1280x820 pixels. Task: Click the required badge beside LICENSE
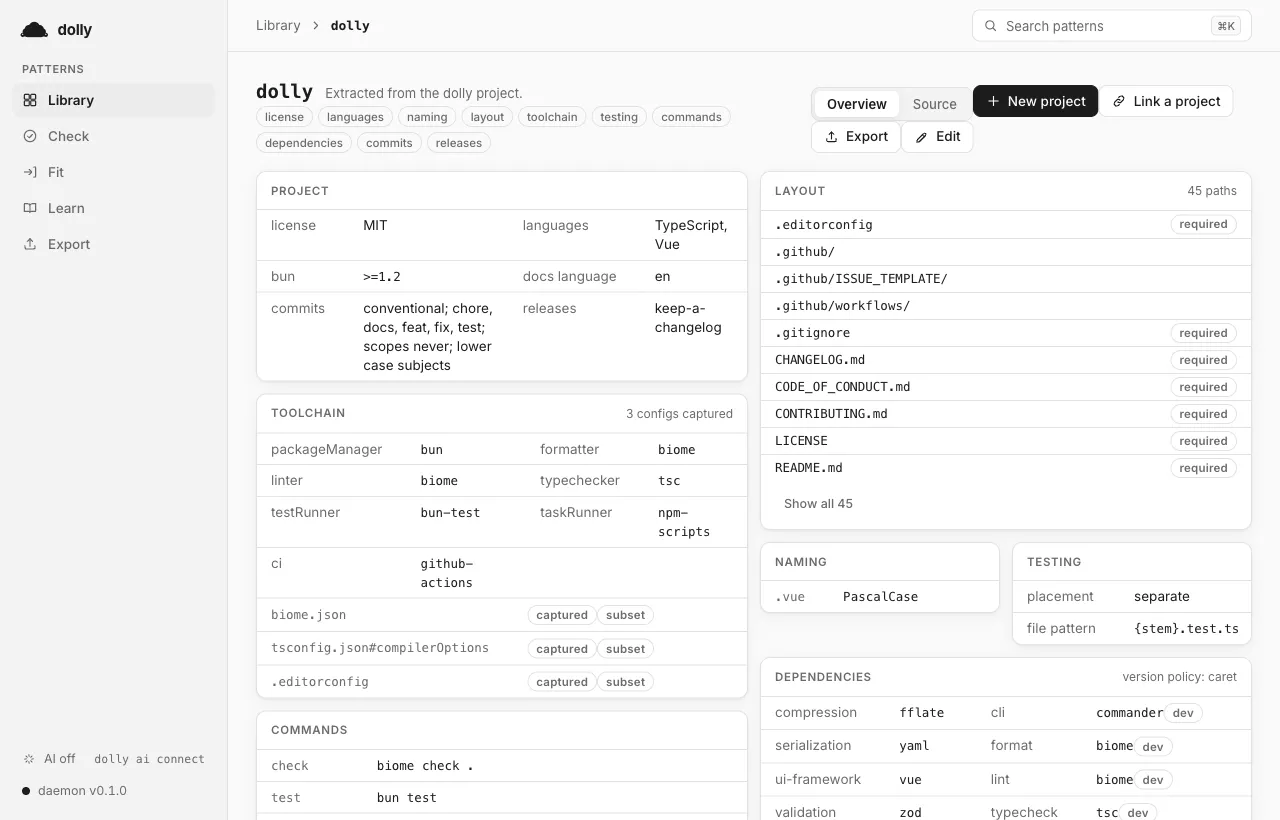pos(1203,441)
